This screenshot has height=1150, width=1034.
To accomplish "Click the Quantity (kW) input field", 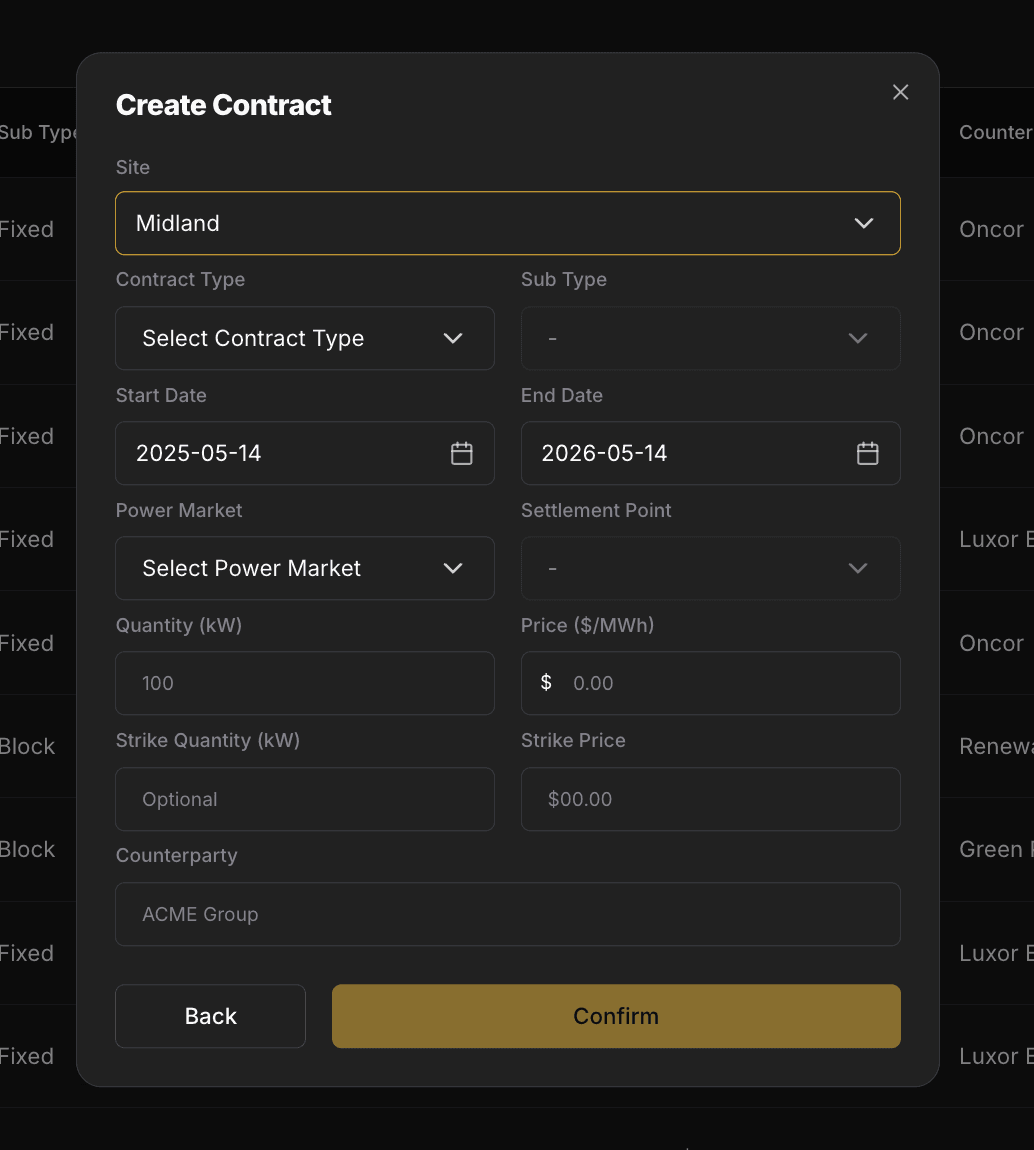I will 304,683.
